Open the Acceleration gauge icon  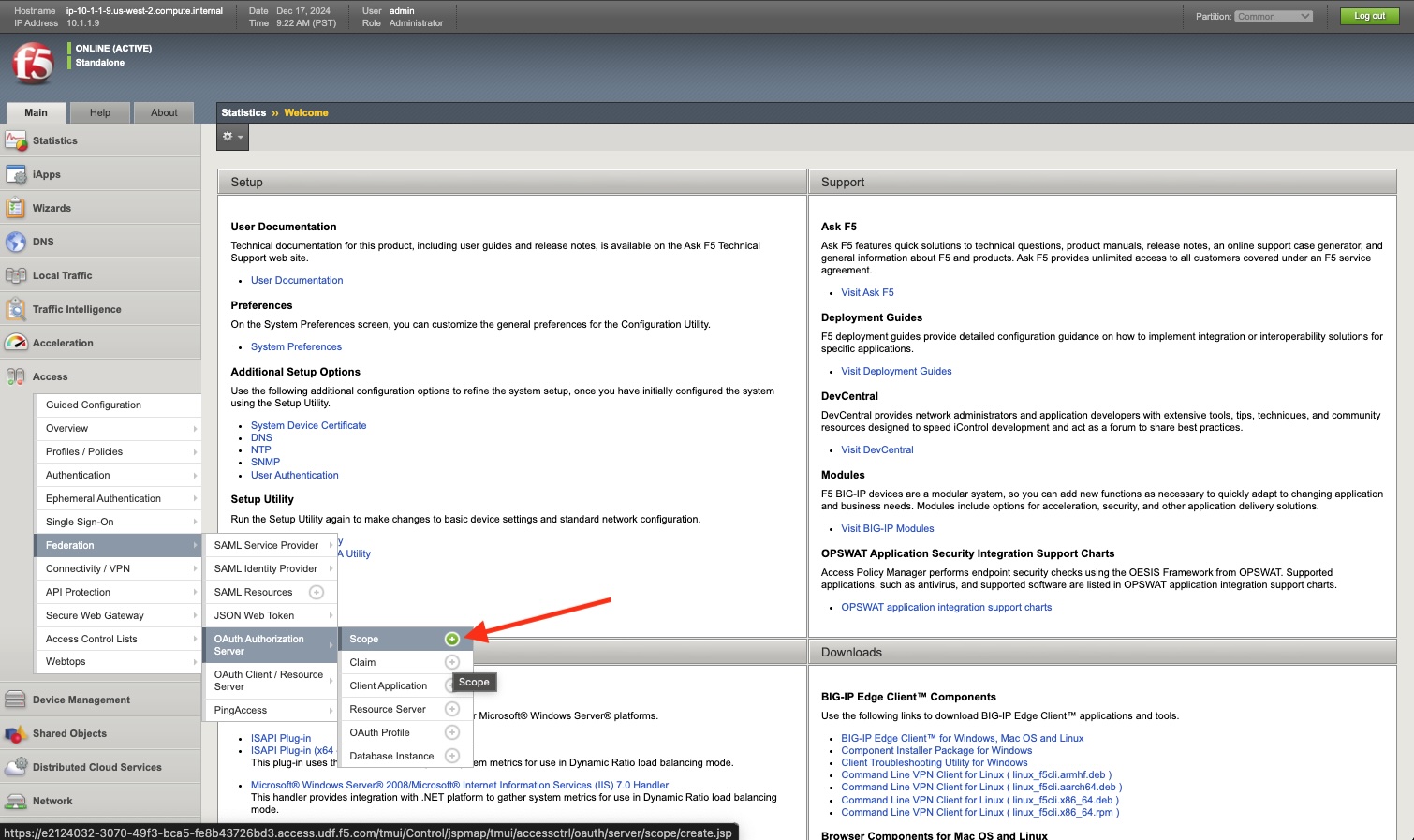pyautogui.click(x=16, y=343)
